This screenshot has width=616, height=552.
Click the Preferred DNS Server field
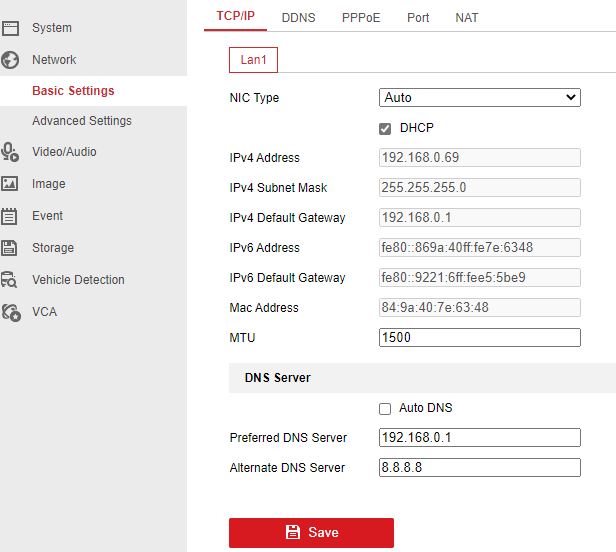(480, 438)
